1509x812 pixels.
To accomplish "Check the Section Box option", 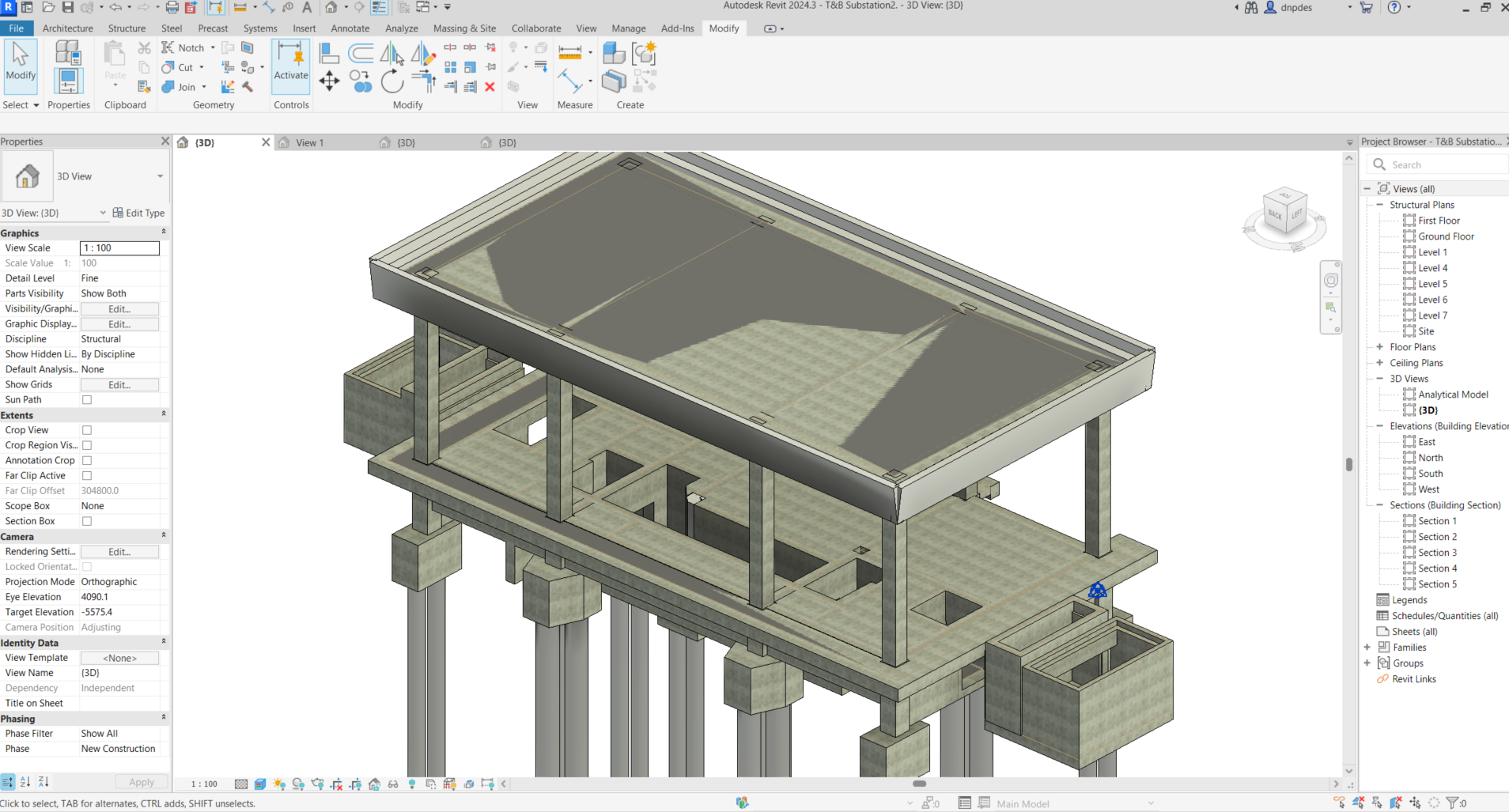I will point(87,521).
